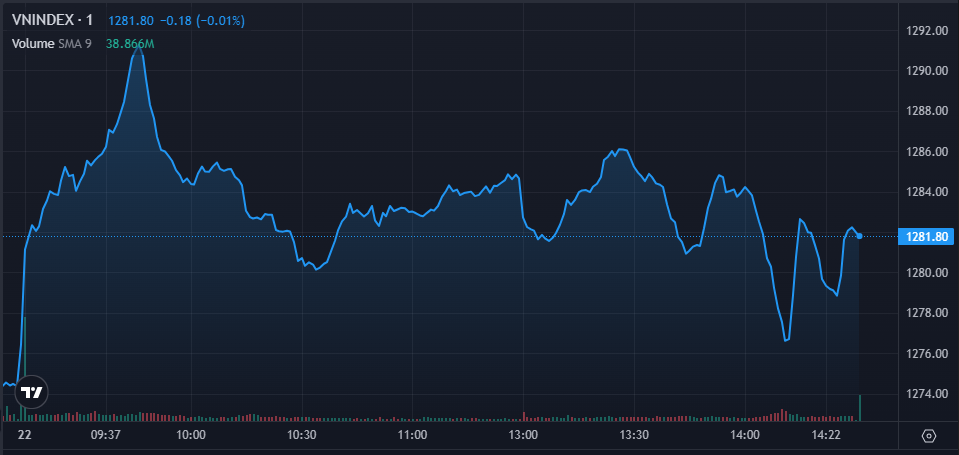959x455 pixels.
Task: Click the 13:30 time axis label
Action: [x=634, y=435]
